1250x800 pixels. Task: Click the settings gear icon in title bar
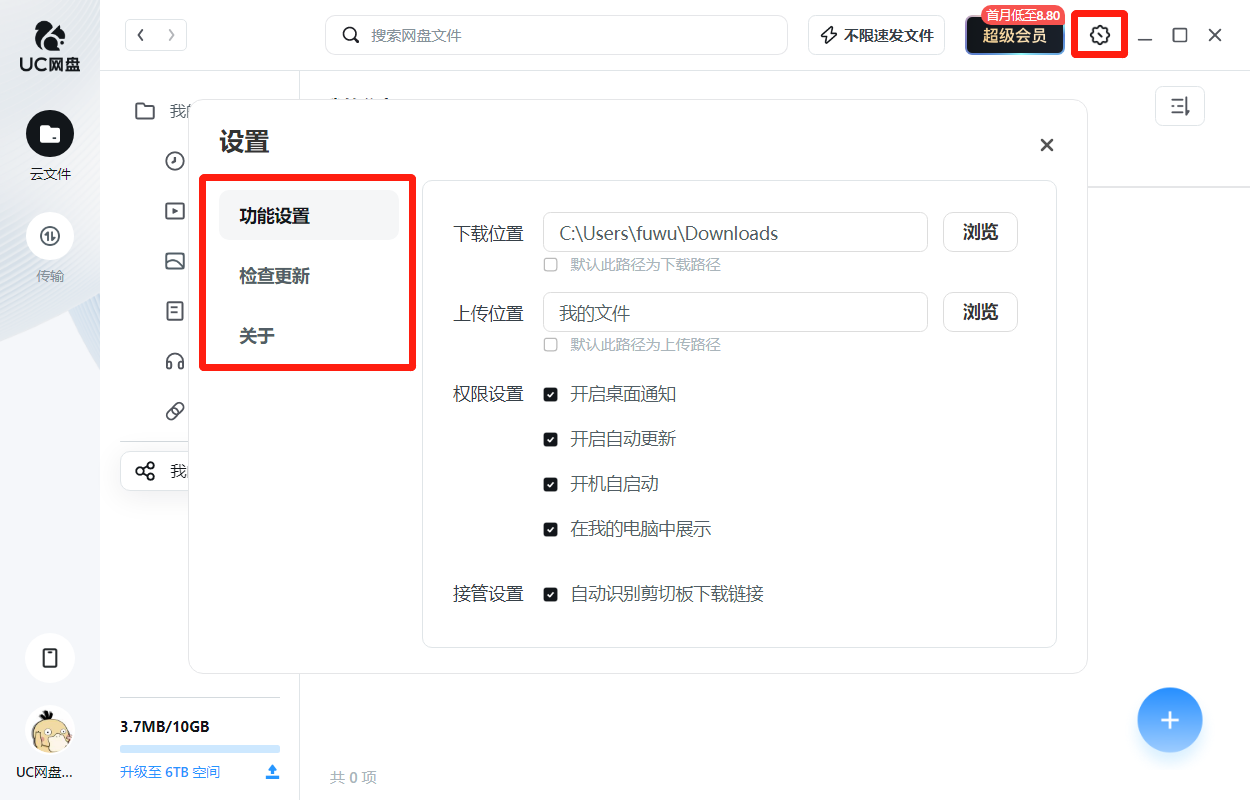pos(1099,35)
